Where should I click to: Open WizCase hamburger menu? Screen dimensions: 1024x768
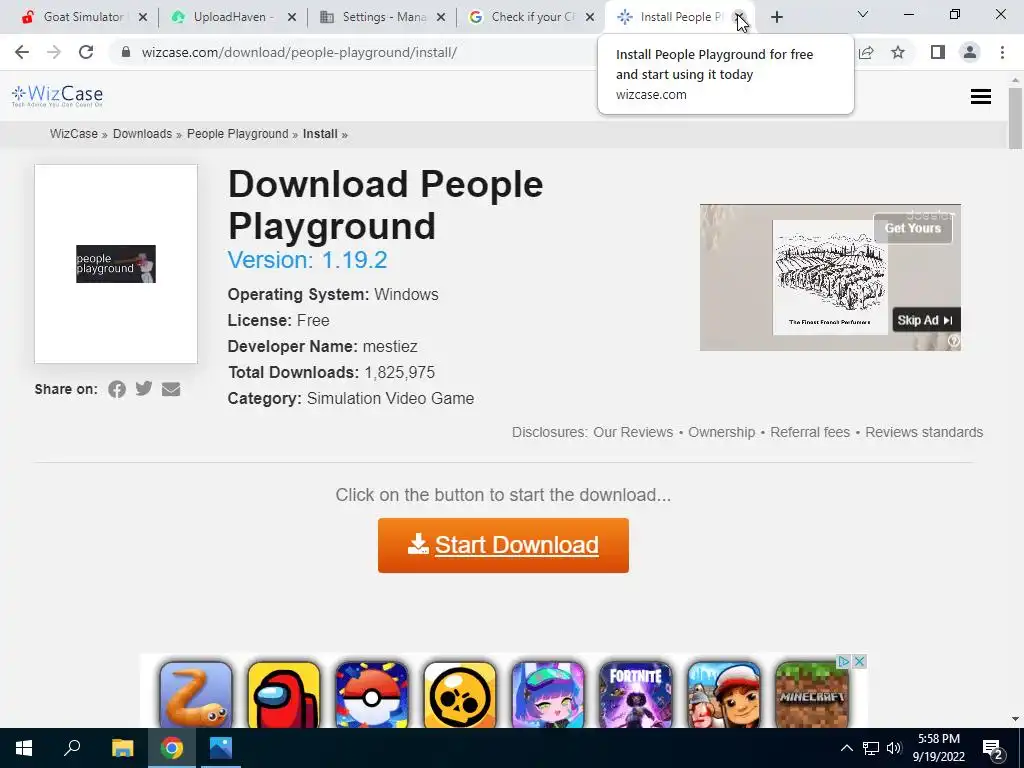point(980,97)
